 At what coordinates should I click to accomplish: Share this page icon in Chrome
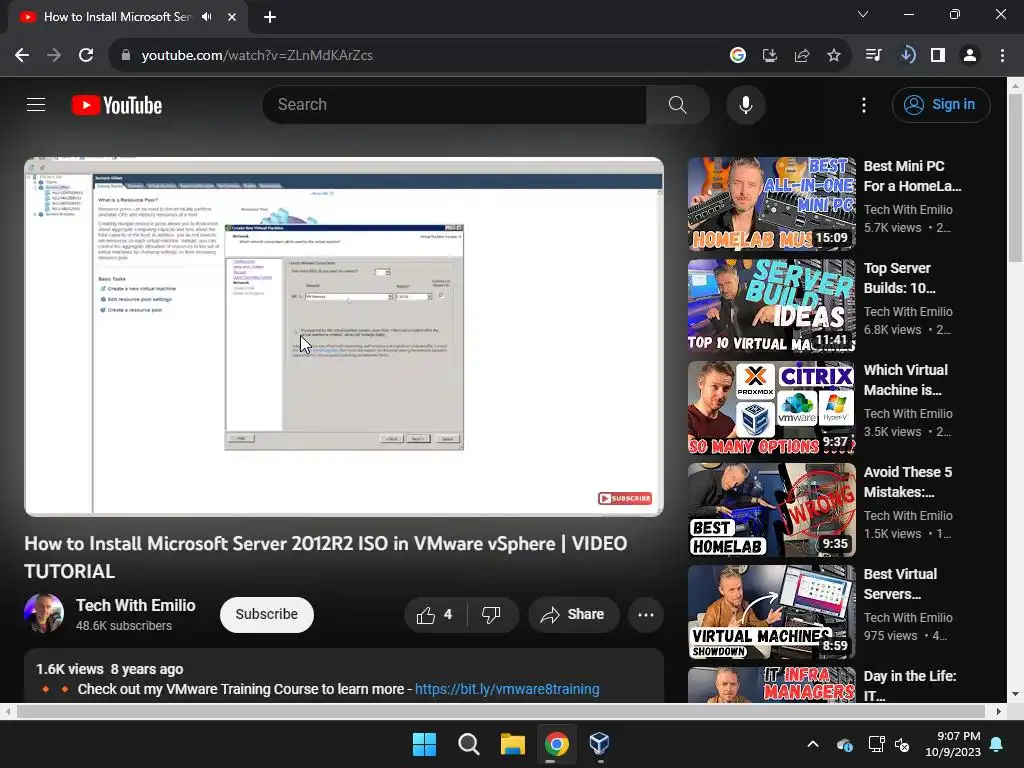802,56
